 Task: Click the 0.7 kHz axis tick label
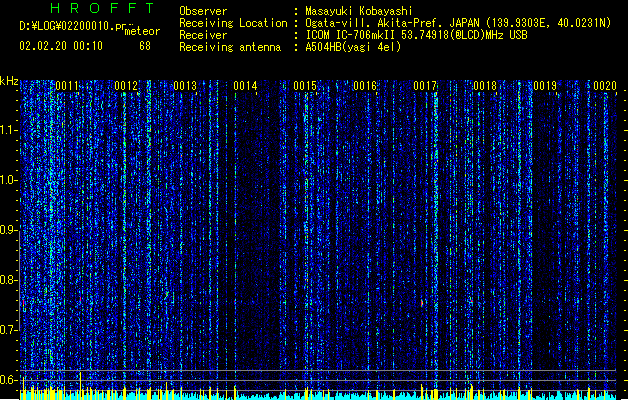pos(8,330)
